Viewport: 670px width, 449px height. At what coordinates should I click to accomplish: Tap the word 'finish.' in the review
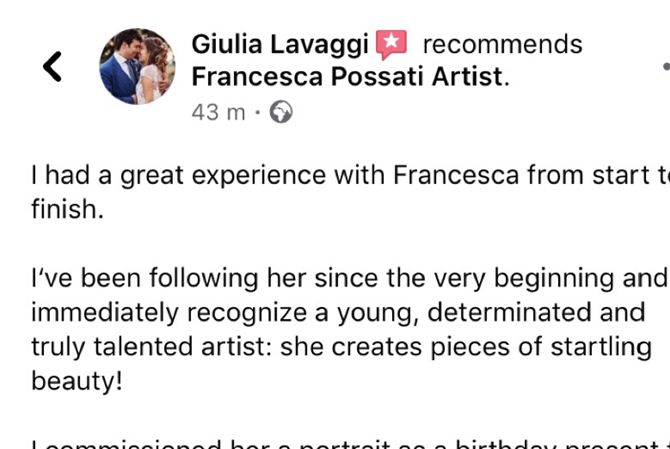pyautogui.click(x=68, y=209)
